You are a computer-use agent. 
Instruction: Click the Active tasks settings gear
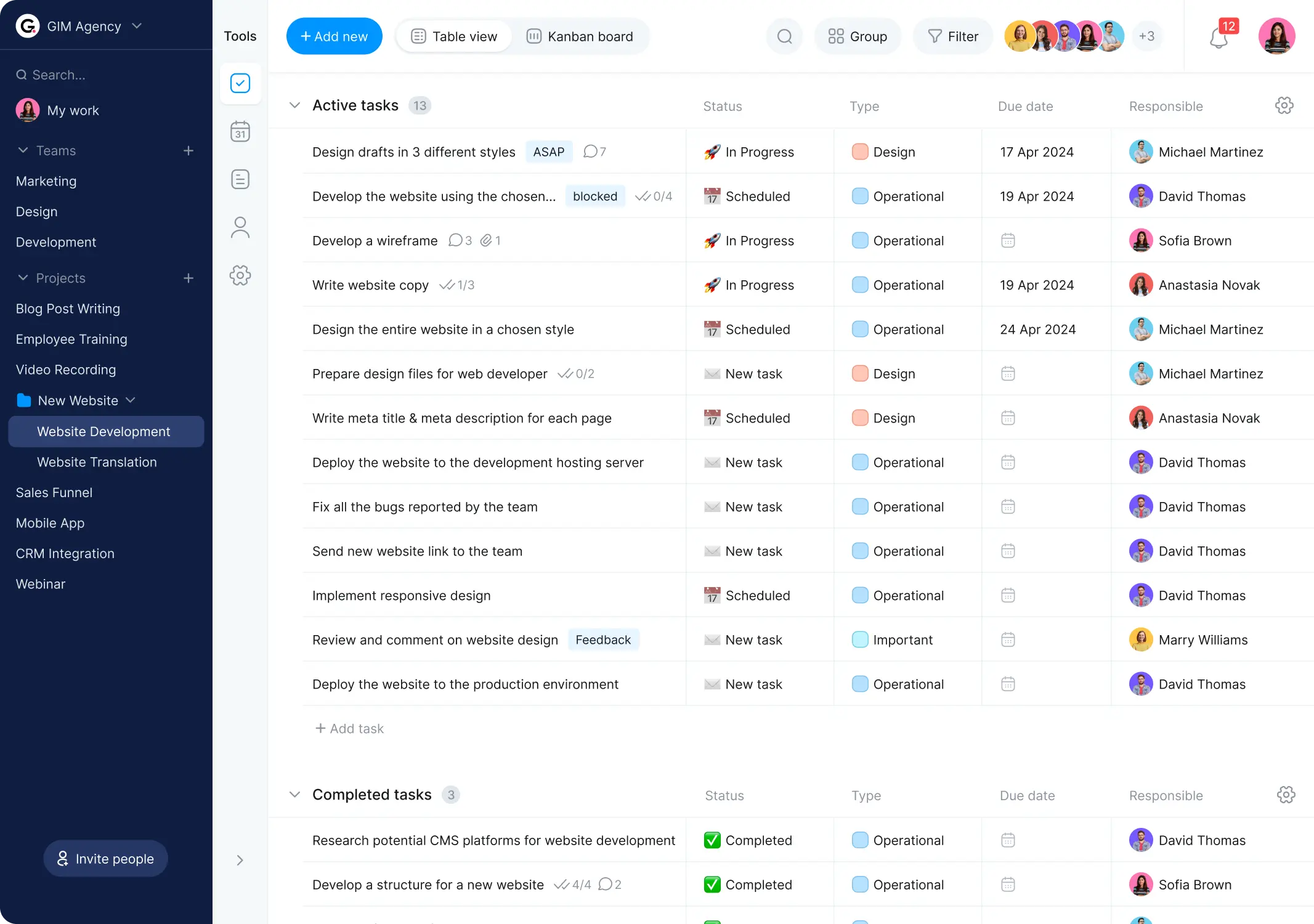[1284, 105]
